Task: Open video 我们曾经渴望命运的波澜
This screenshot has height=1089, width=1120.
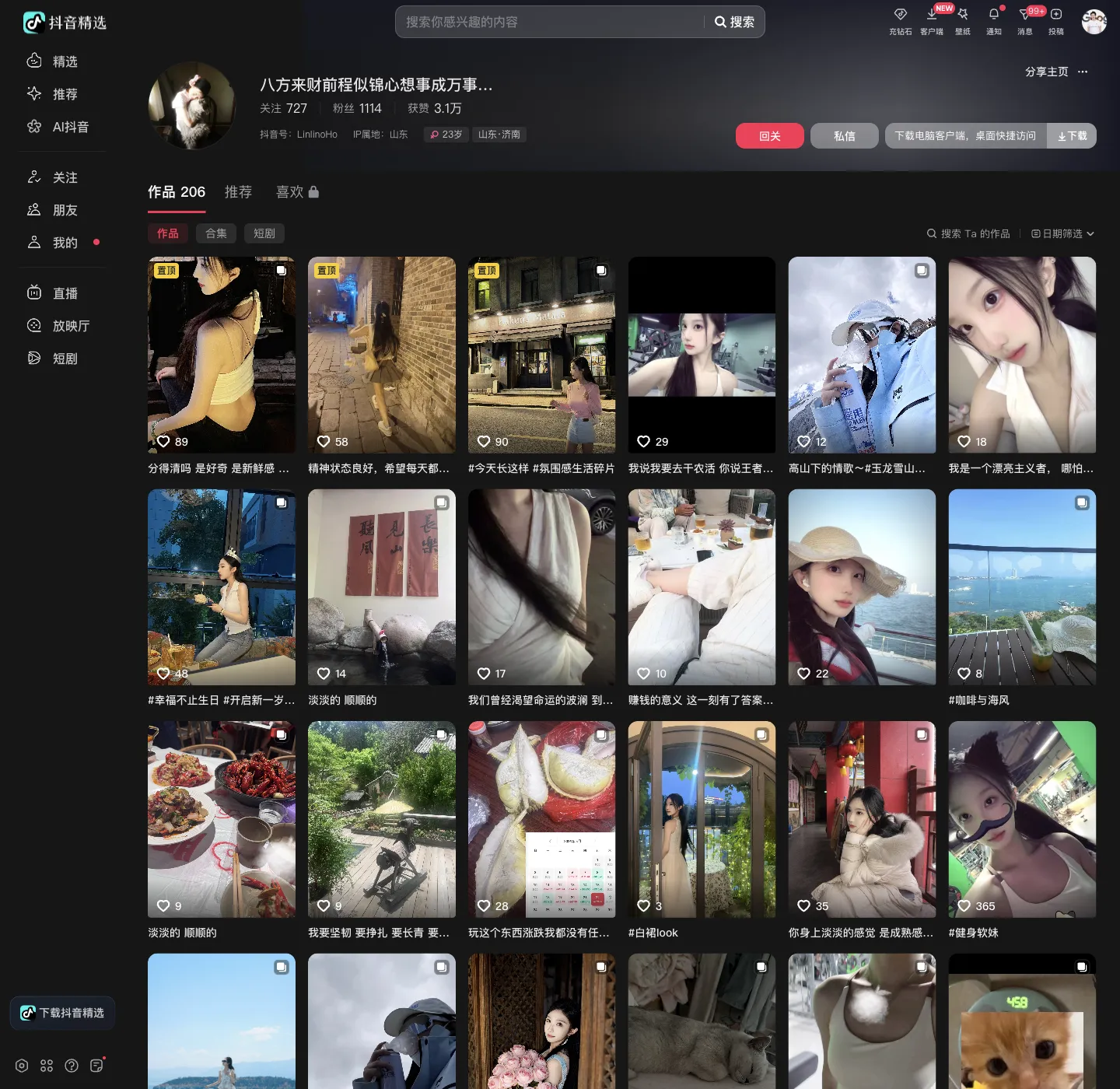Action: pyautogui.click(x=542, y=587)
